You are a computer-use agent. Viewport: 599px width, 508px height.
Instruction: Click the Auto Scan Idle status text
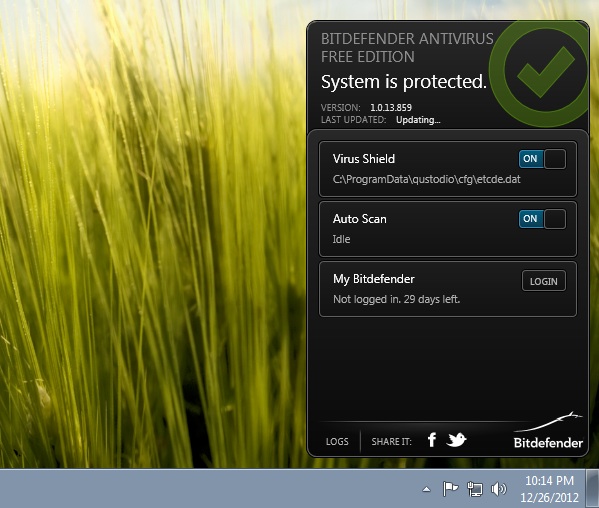[x=341, y=239]
